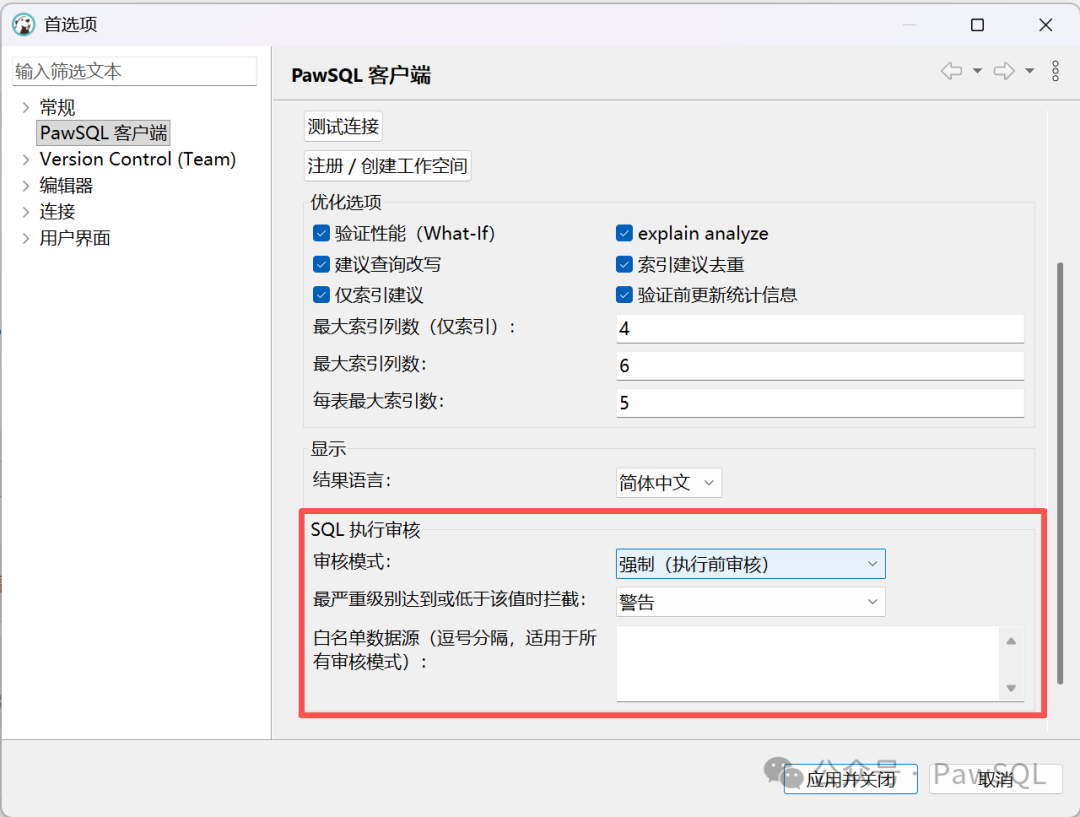The width and height of the screenshot is (1080, 817).
Task: Expand the 常规 tree node
Action: tap(25, 107)
